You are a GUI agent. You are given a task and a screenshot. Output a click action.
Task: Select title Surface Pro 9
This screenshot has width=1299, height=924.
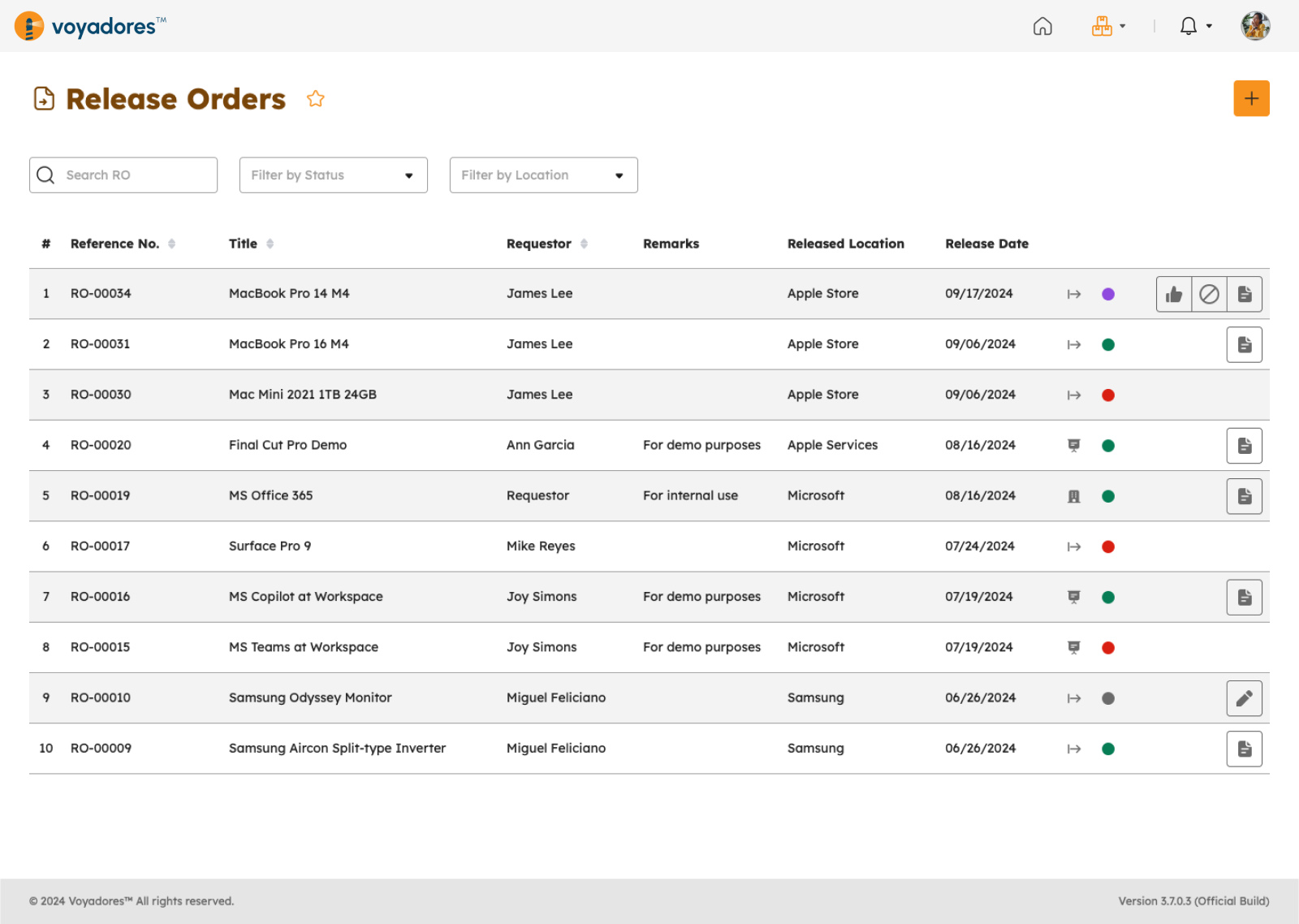tap(270, 546)
